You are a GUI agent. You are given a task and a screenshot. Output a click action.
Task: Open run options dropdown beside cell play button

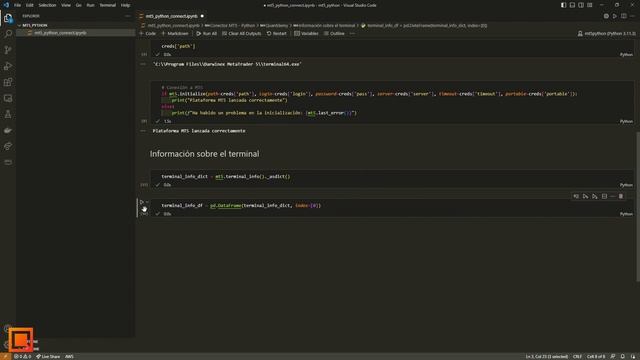pos(147,202)
